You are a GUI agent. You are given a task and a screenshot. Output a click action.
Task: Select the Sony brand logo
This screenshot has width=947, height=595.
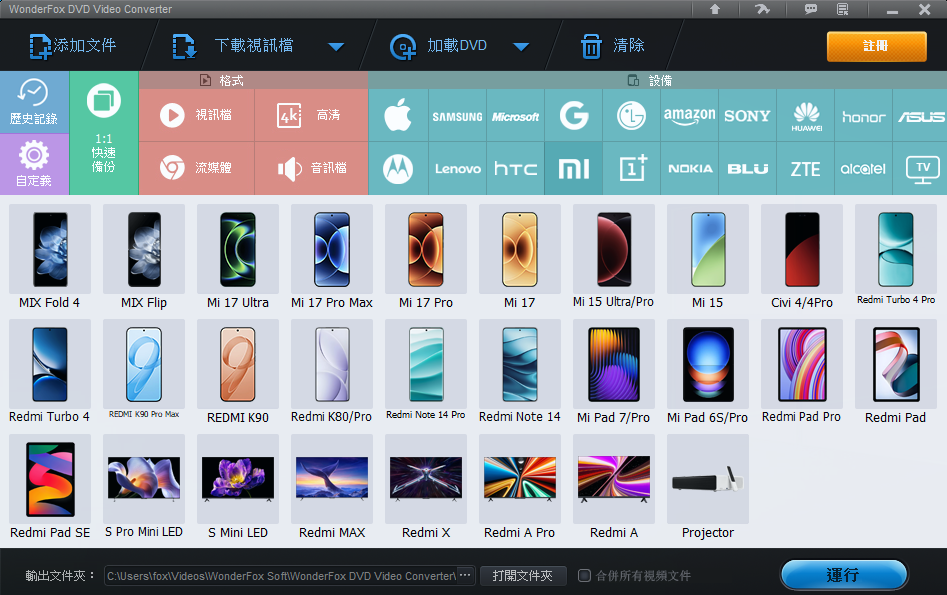pos(747,115)
